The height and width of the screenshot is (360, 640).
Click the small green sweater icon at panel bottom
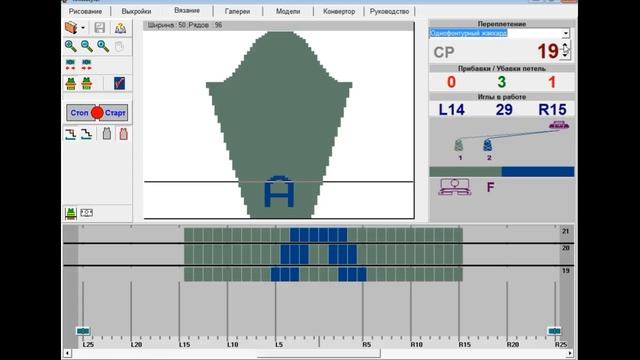[71, 213]
